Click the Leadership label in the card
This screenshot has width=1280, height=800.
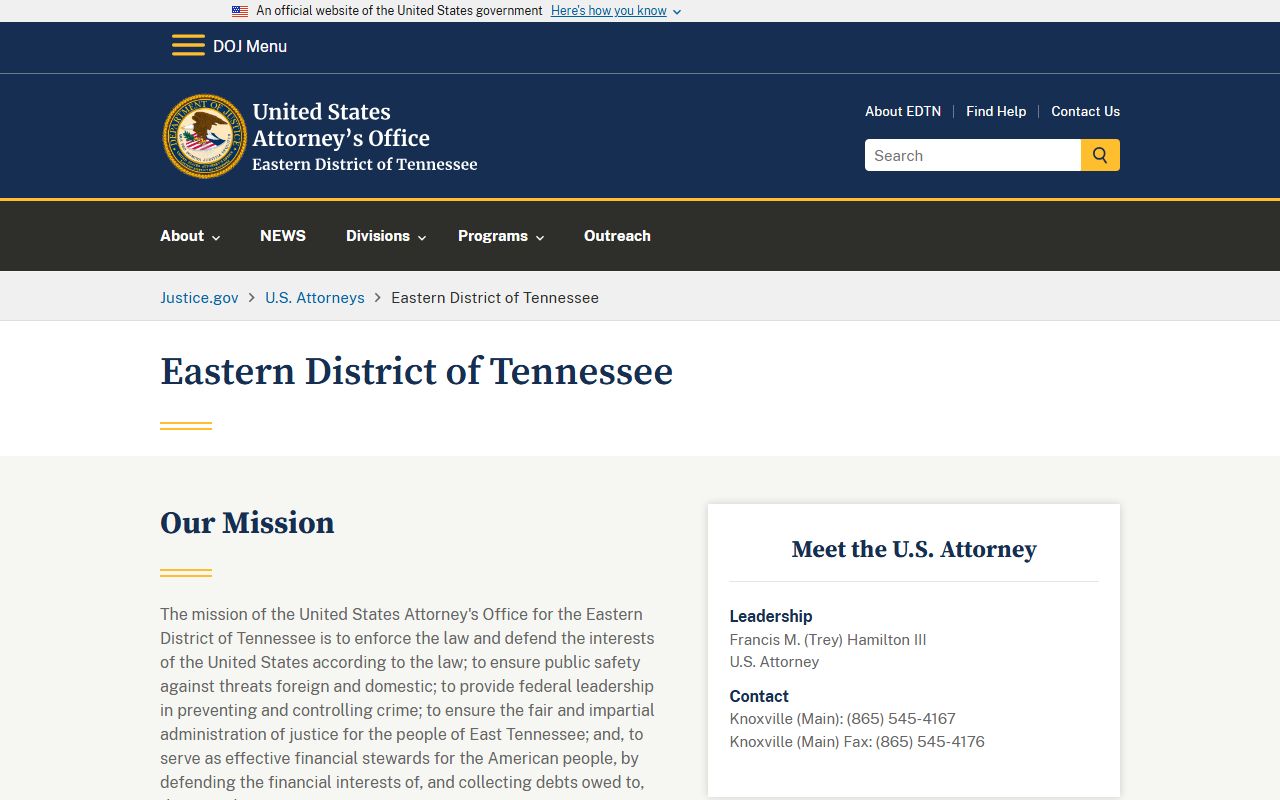pos(771,616)
